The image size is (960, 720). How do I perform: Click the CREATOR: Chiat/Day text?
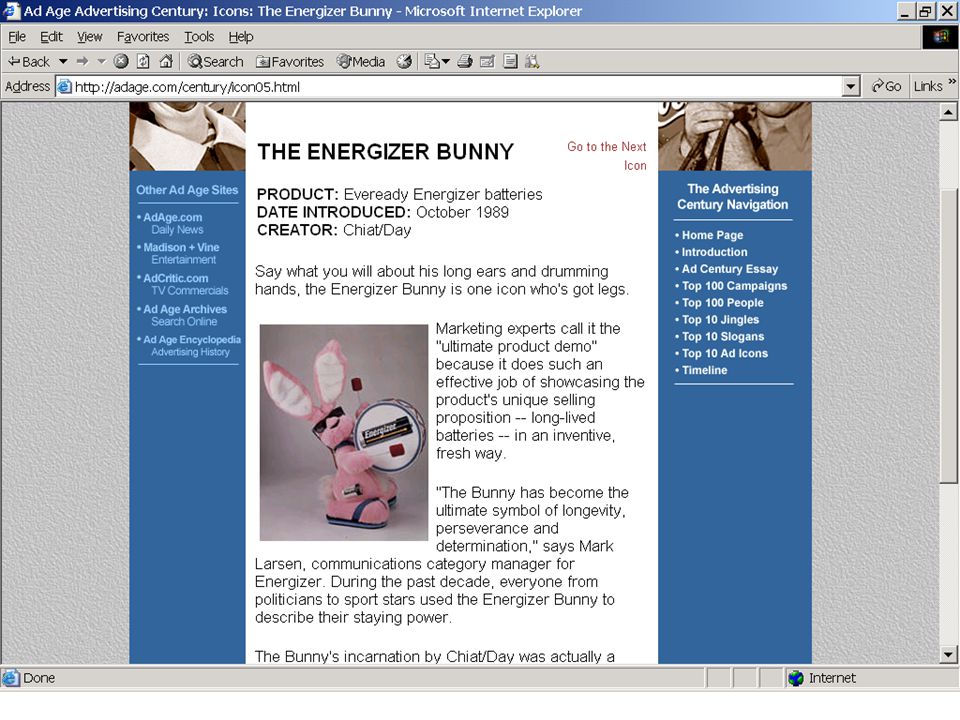click(334, 230)
